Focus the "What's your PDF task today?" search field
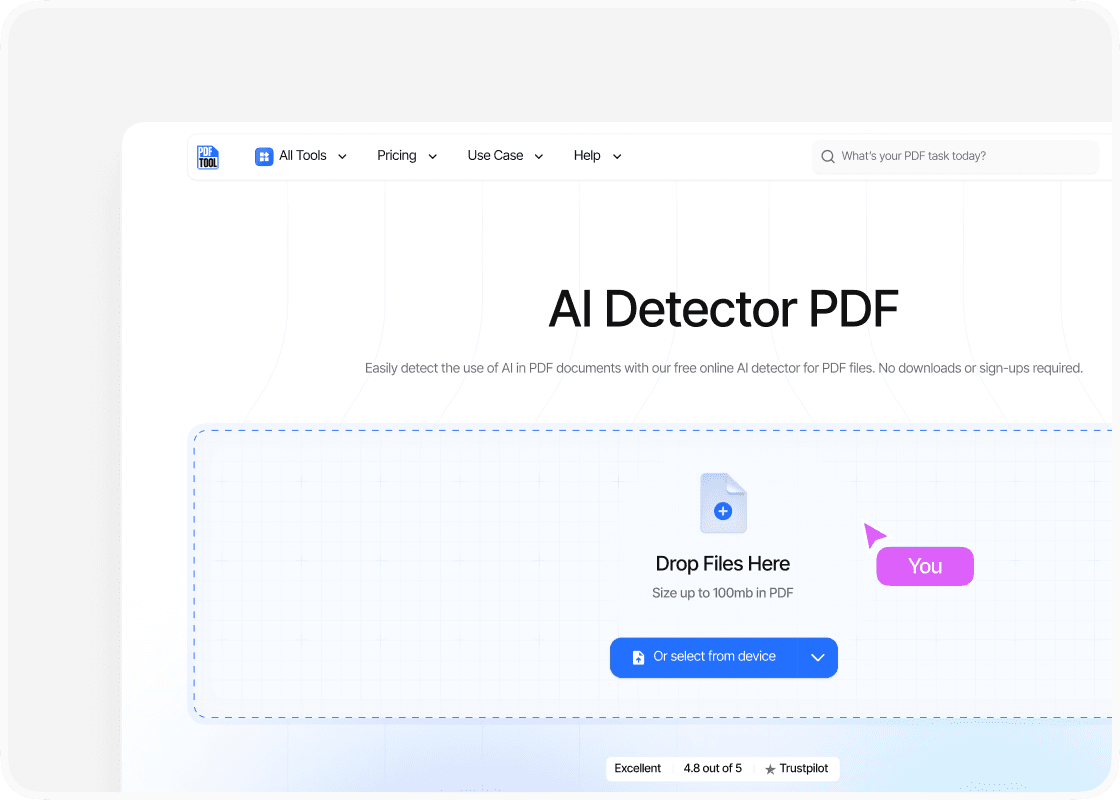 pos(960,157)
